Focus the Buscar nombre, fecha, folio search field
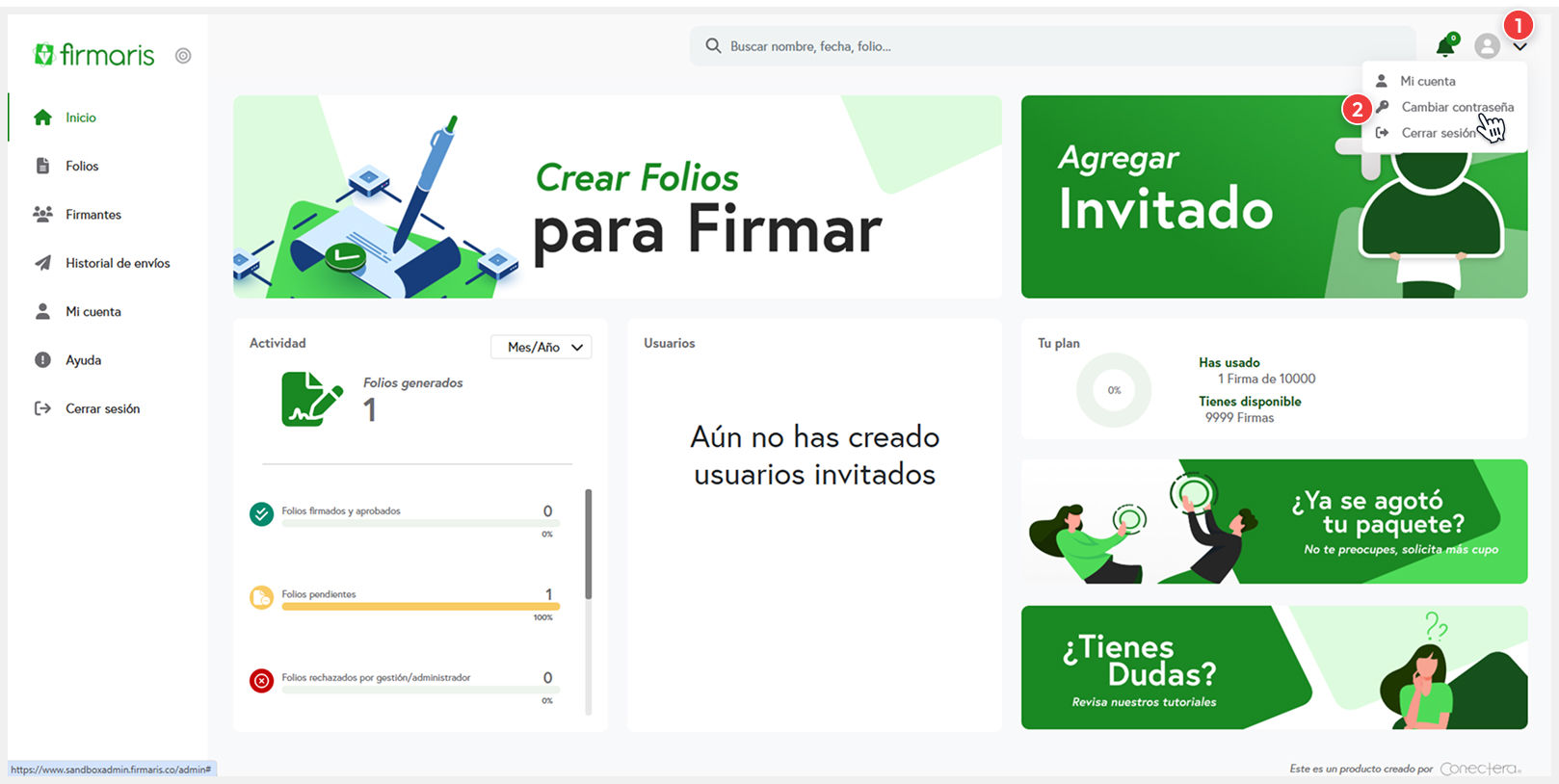The width and height of the screenshot is (1559, 784). pyautogui.click(x=1052, y=46)
